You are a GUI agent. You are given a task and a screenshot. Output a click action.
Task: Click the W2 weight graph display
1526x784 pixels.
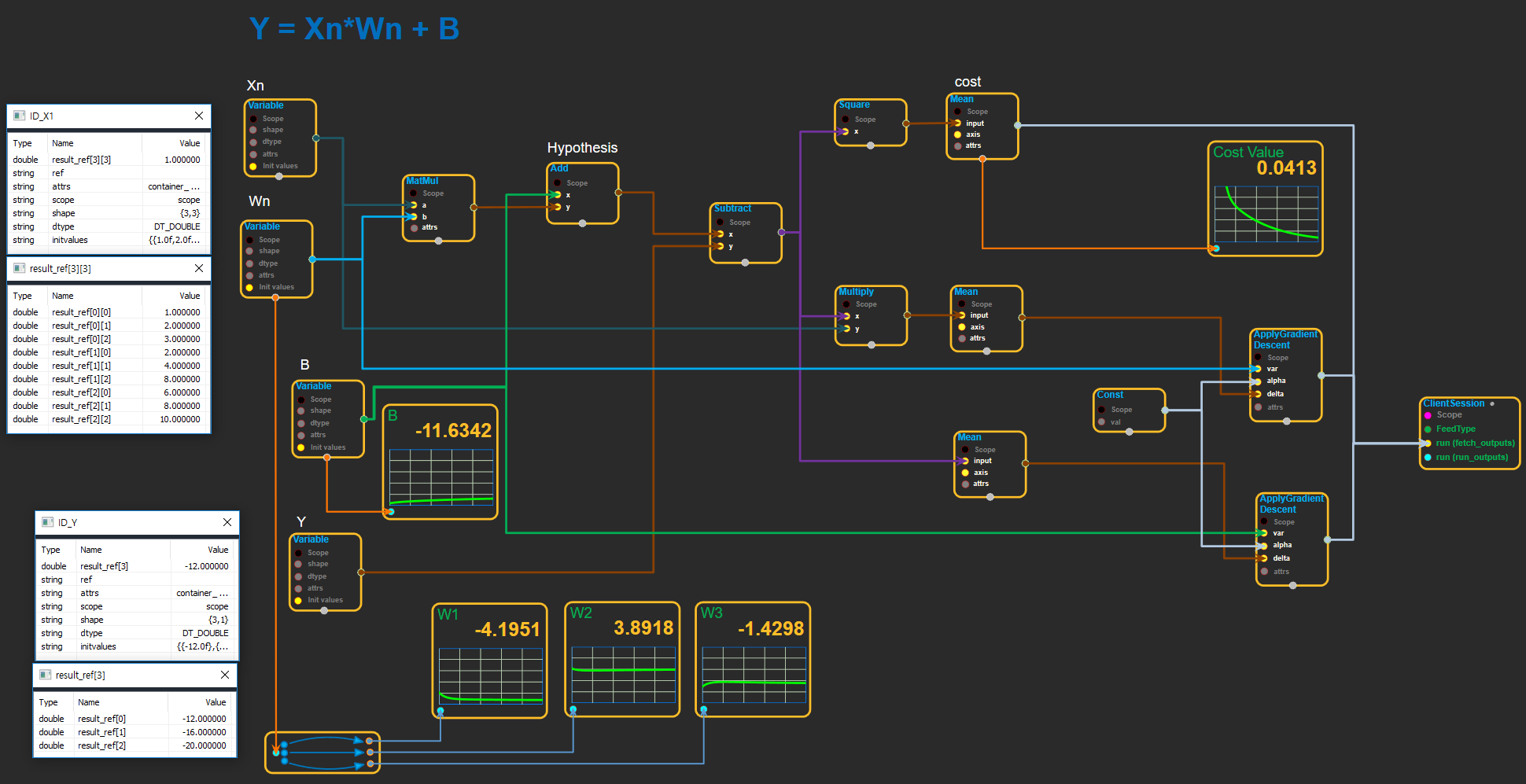click(623, 674)
